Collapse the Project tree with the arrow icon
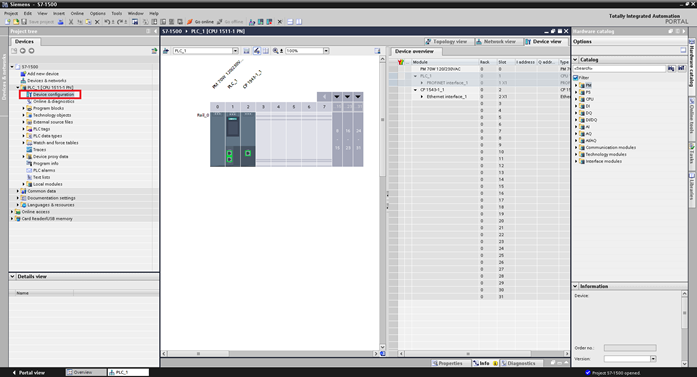697x377 pixels. 155,31
